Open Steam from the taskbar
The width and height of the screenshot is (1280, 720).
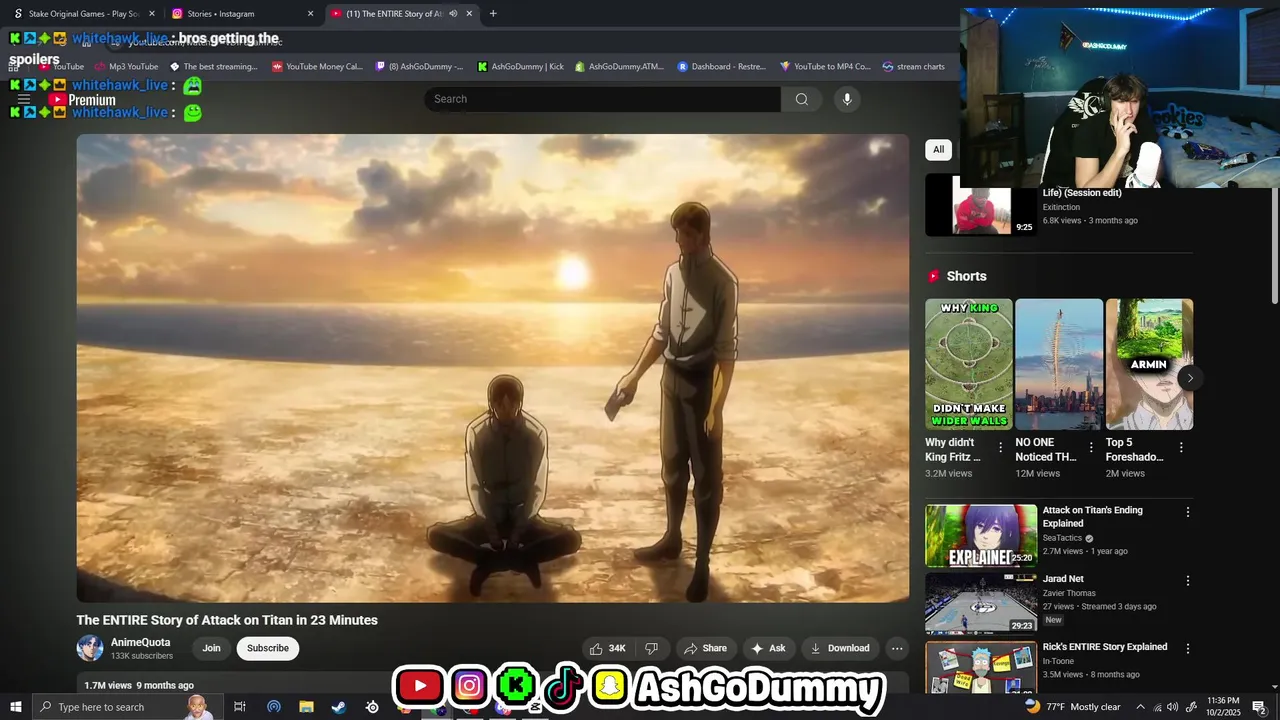(x=339, y=707)
